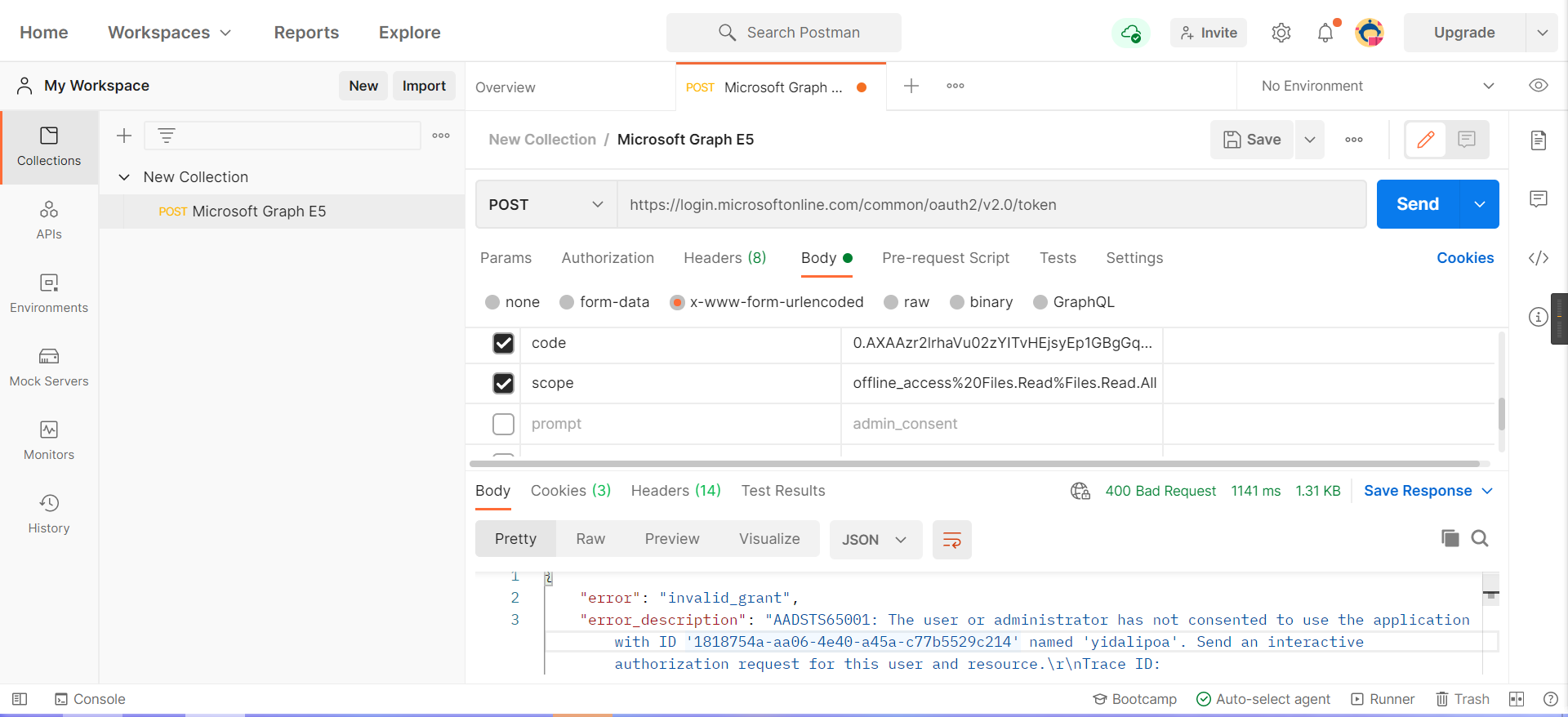Switch to the Authorization tab
The width and height of the screenshot is (1568, 717).
[608, 258]
